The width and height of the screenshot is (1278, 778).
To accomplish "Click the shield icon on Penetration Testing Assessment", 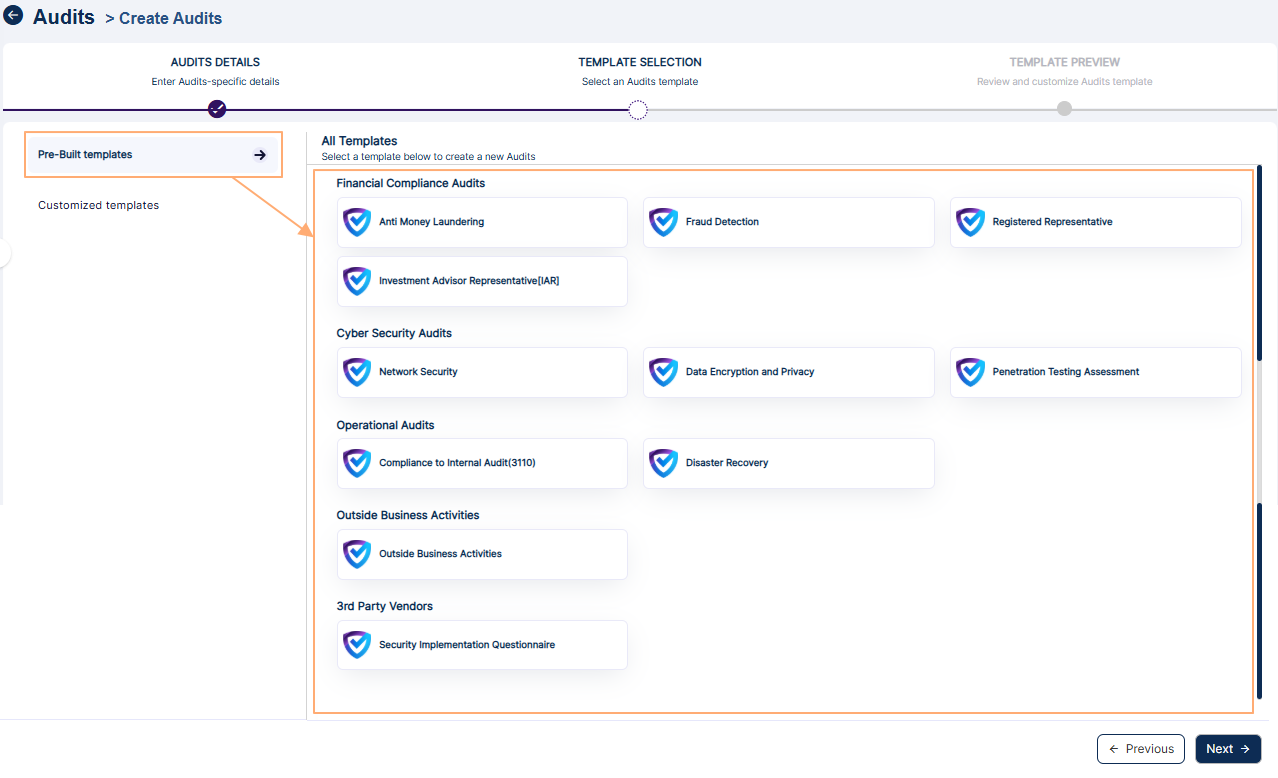I will (970, 372).
